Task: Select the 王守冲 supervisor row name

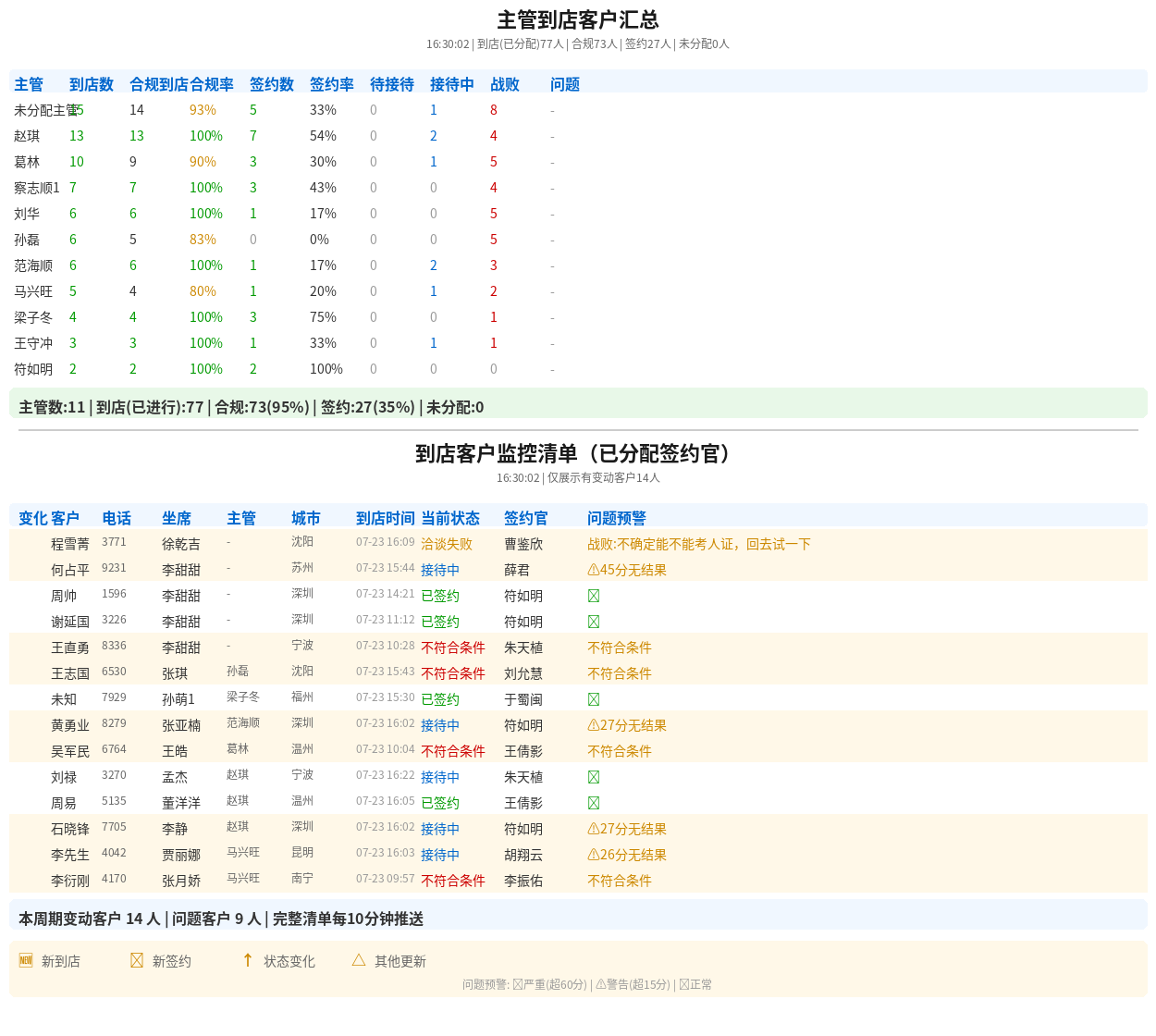Action: tap(33, 343)
